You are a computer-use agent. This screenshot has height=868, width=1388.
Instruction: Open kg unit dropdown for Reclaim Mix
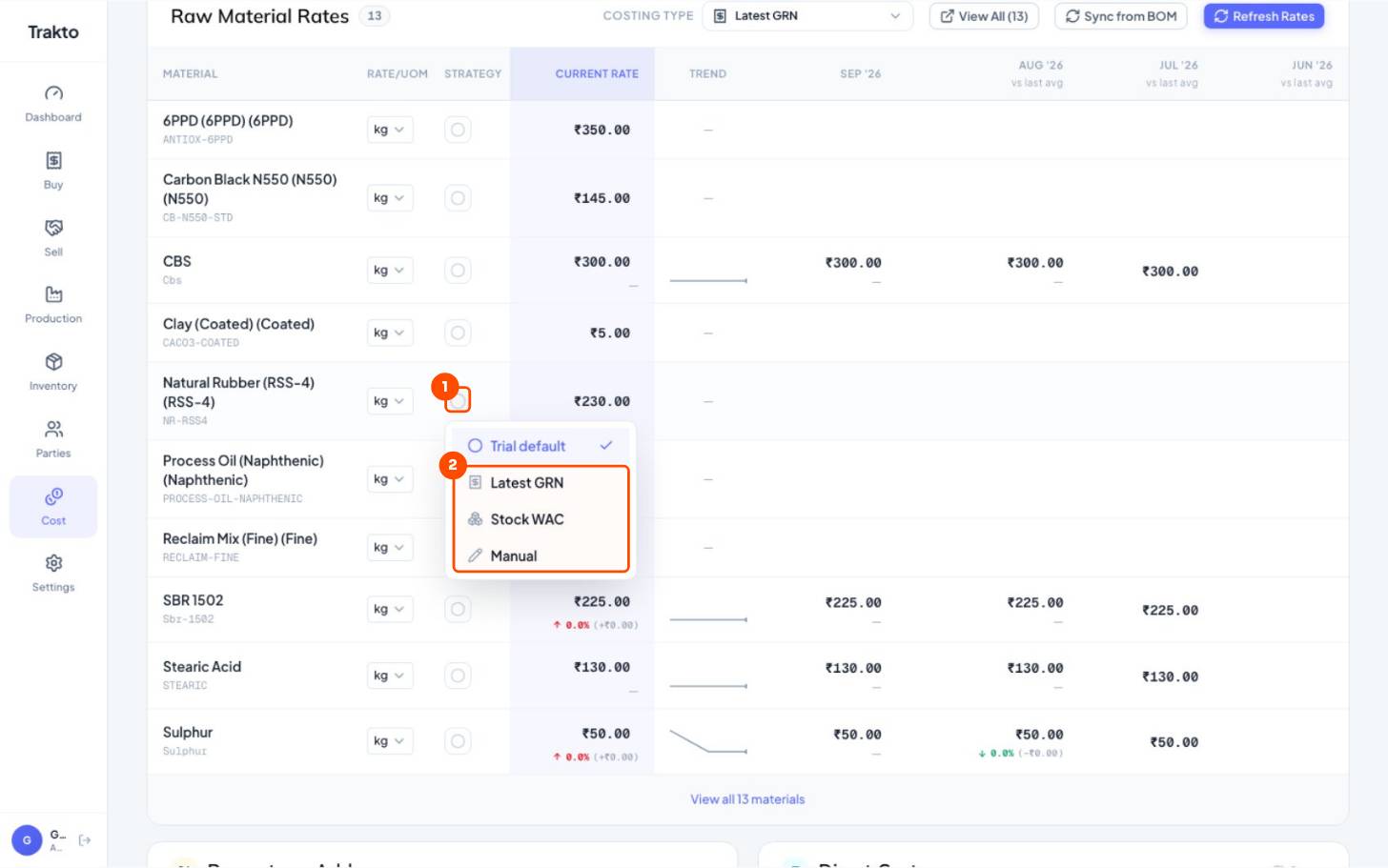[x=390, y=548]
